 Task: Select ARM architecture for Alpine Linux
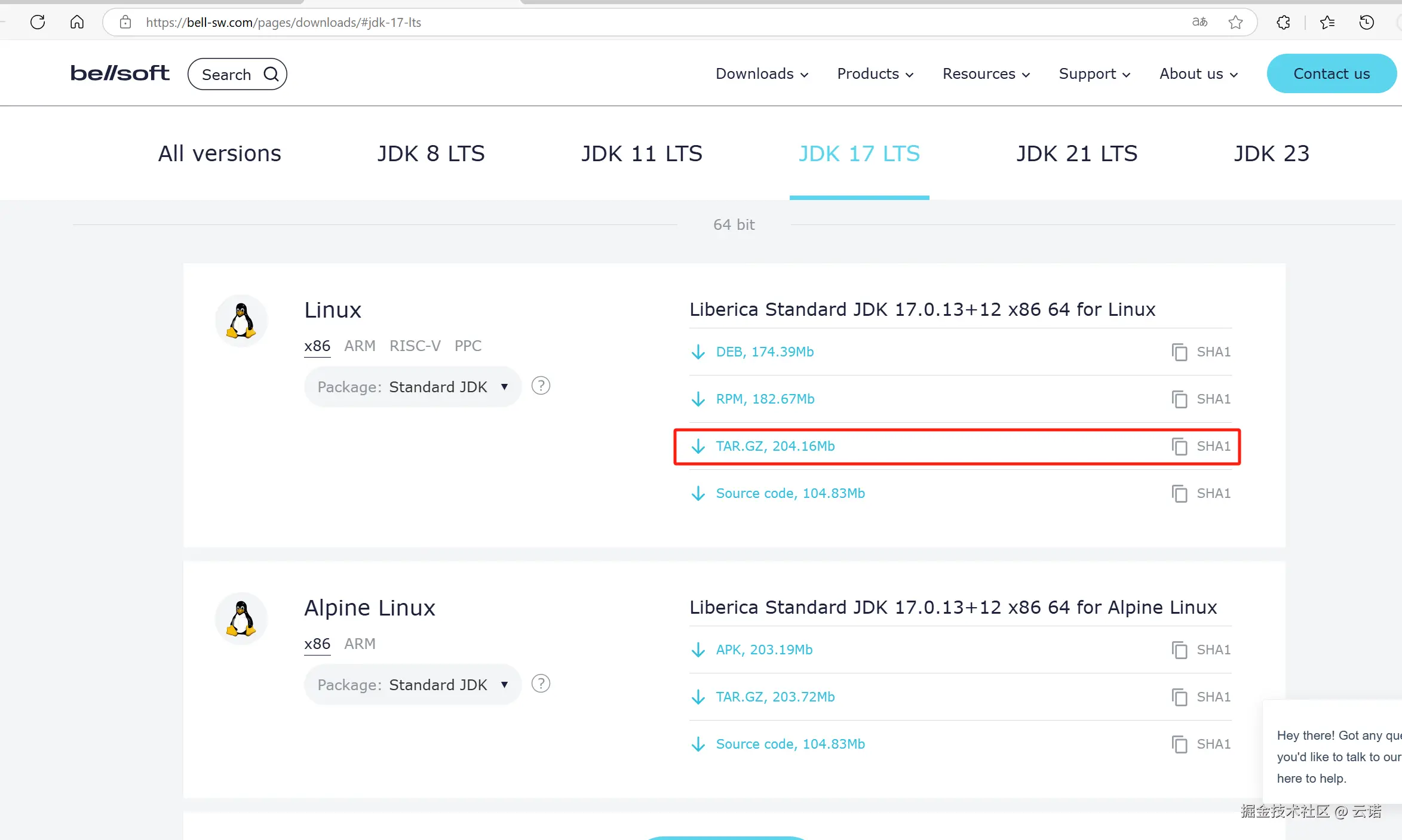pos(360,644)
